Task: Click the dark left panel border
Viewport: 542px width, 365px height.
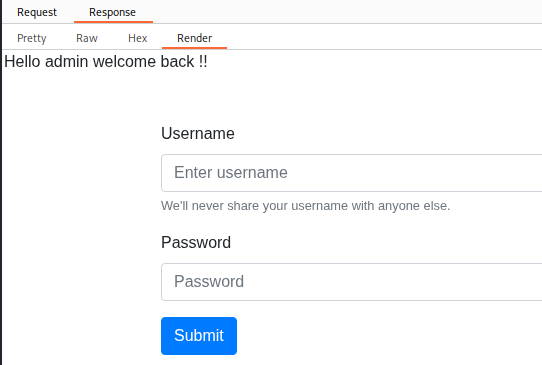Action: [1, 182]
